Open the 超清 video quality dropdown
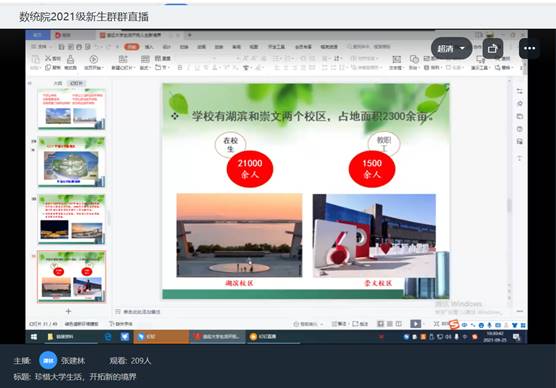Screen dimensions: 556x388 point(451,48)
